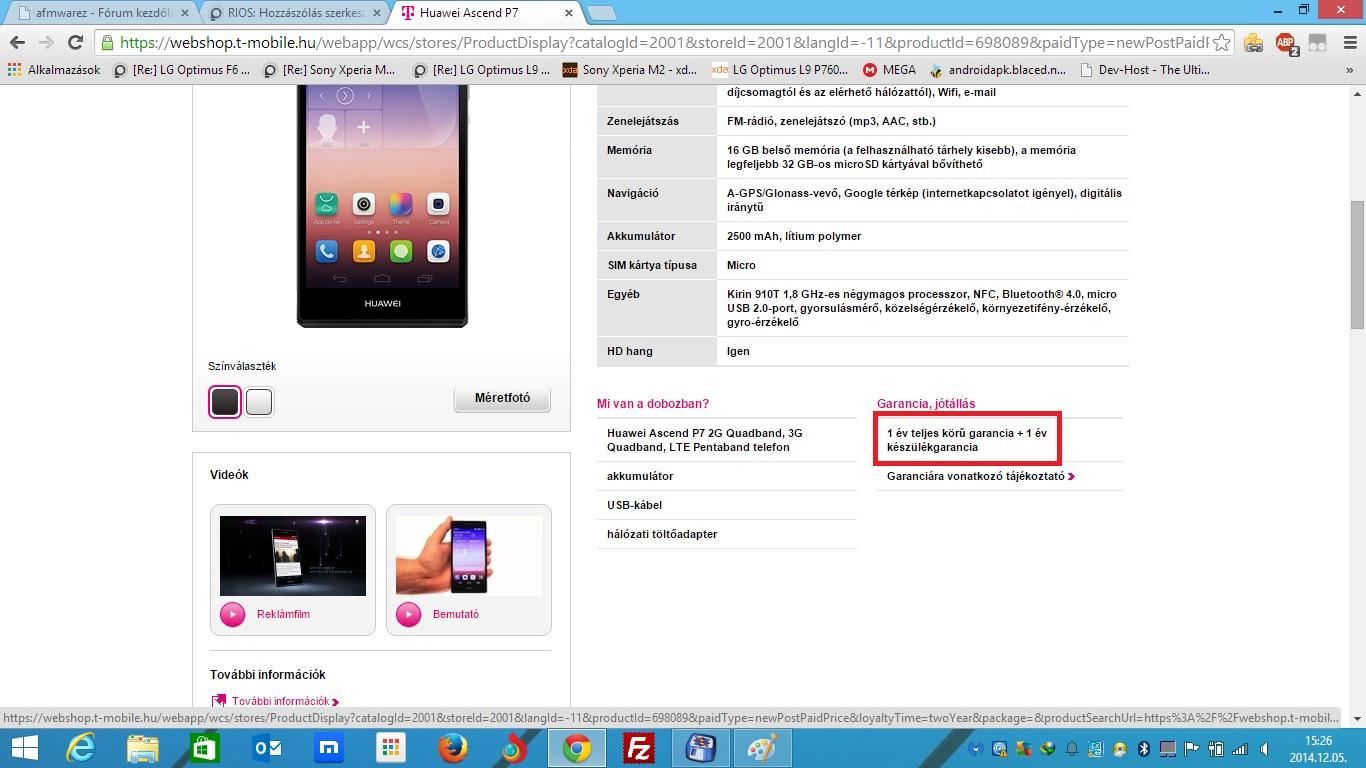Viewport: 1366px width, 768px height.
Task: Play the Bemutató video
Action: point(409,614)
